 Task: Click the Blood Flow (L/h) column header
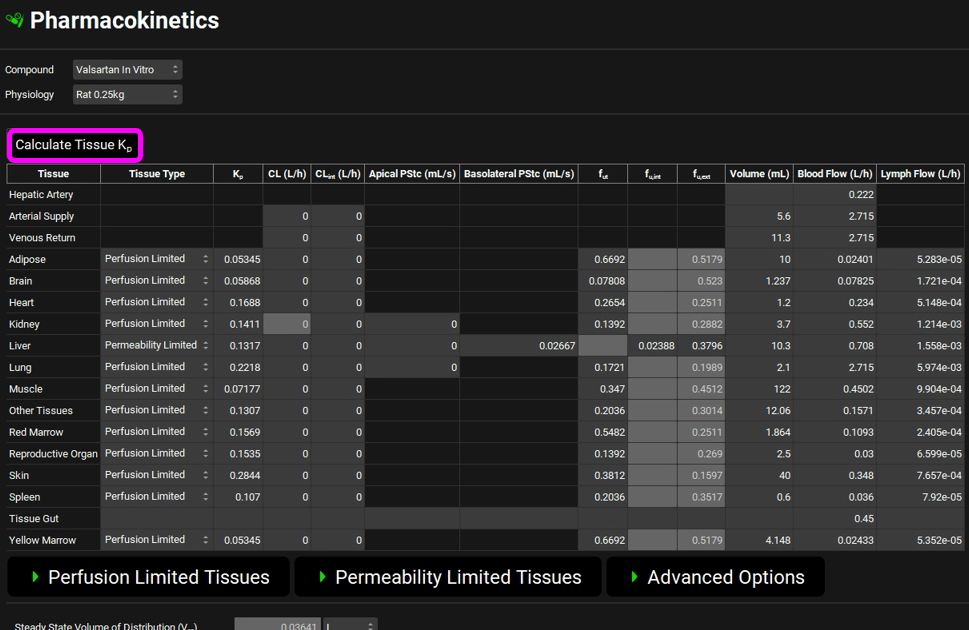coord(835,174)
